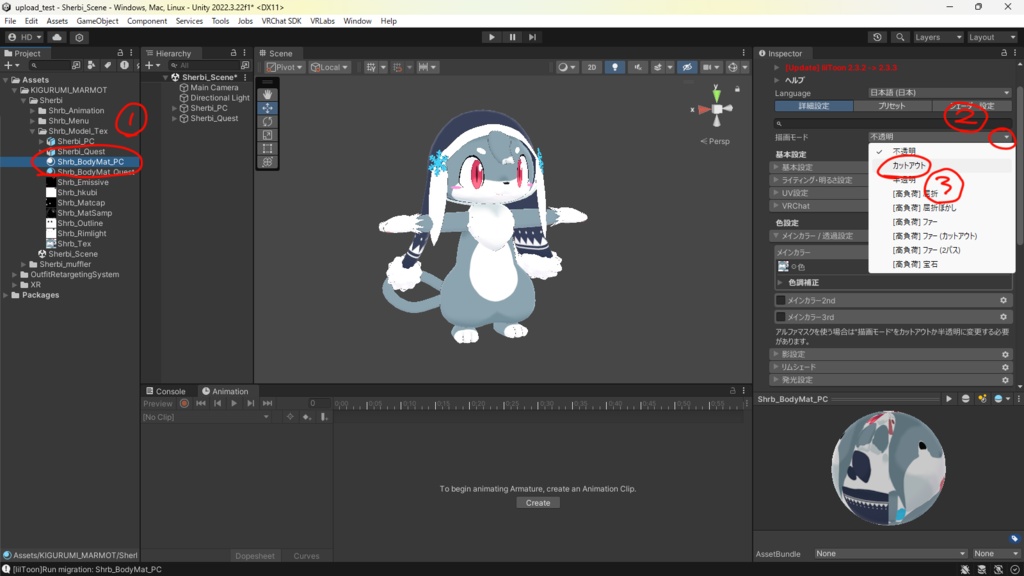Toggle scene lighting bulb
1024x576 pixels.
click(615, 67)
